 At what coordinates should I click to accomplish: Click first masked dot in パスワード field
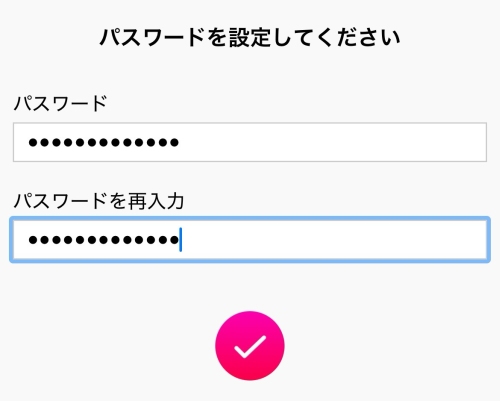click(x=33, y=143)
